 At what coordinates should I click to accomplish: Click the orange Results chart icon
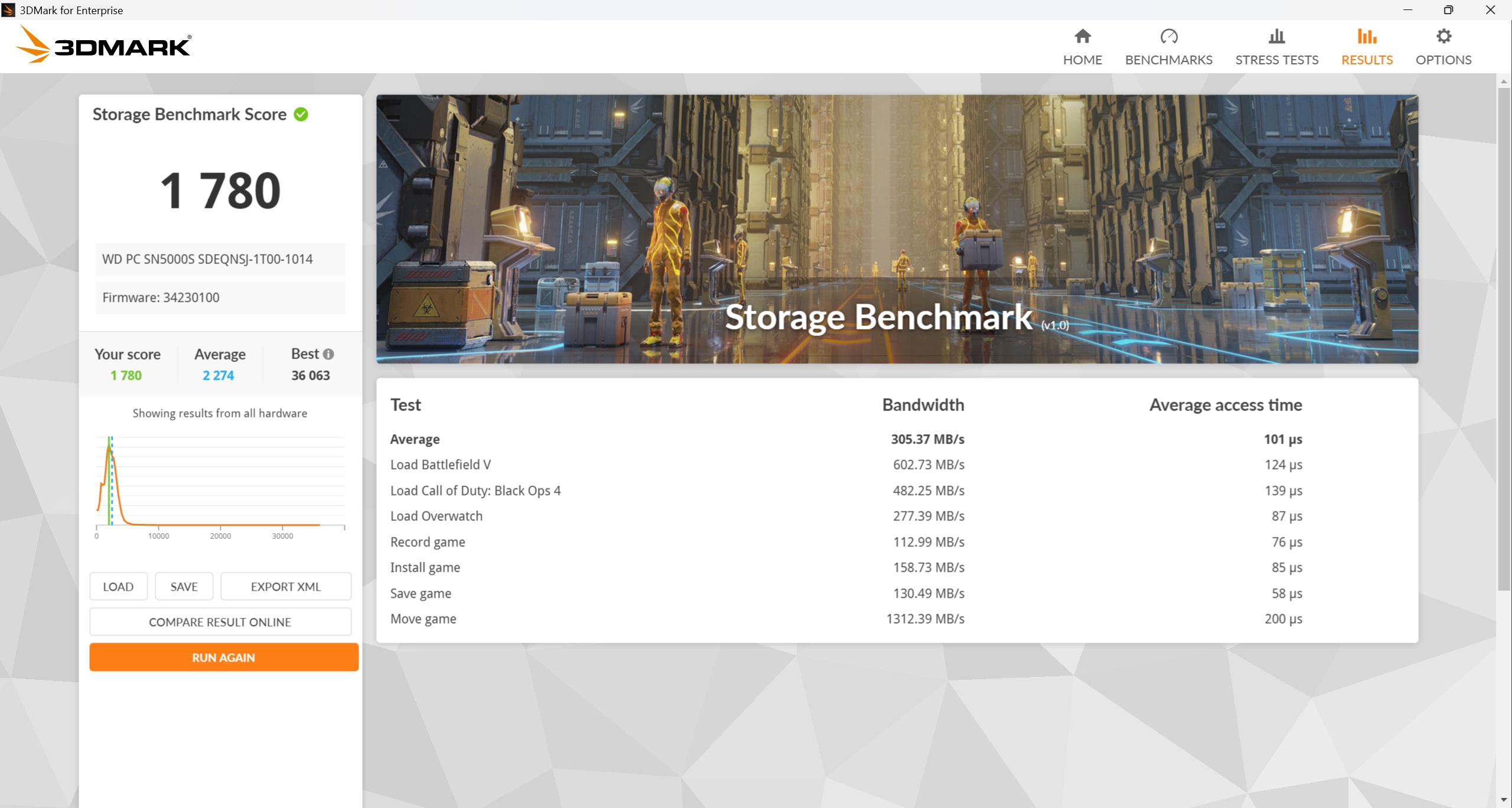[1366, 37]
